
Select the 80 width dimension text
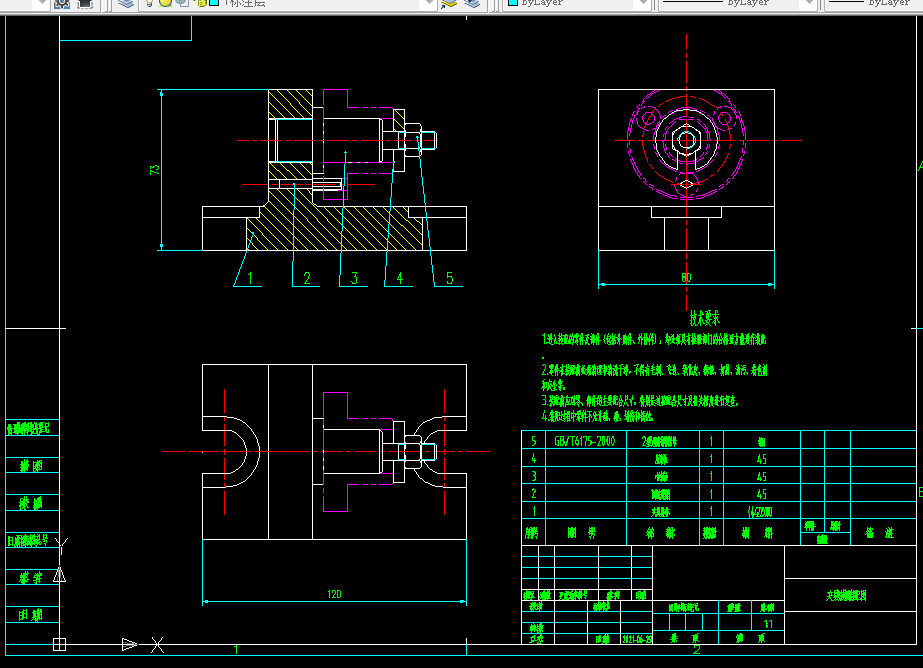click(686, 277)
